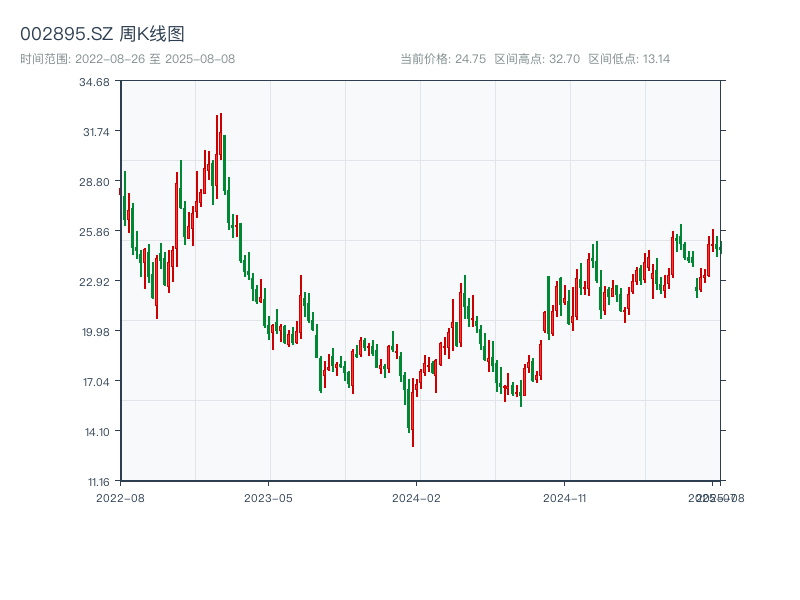Viewport: 800px width, 600px height.
Task: Click y-axis label 25.86
Action: tap(94, 232)
